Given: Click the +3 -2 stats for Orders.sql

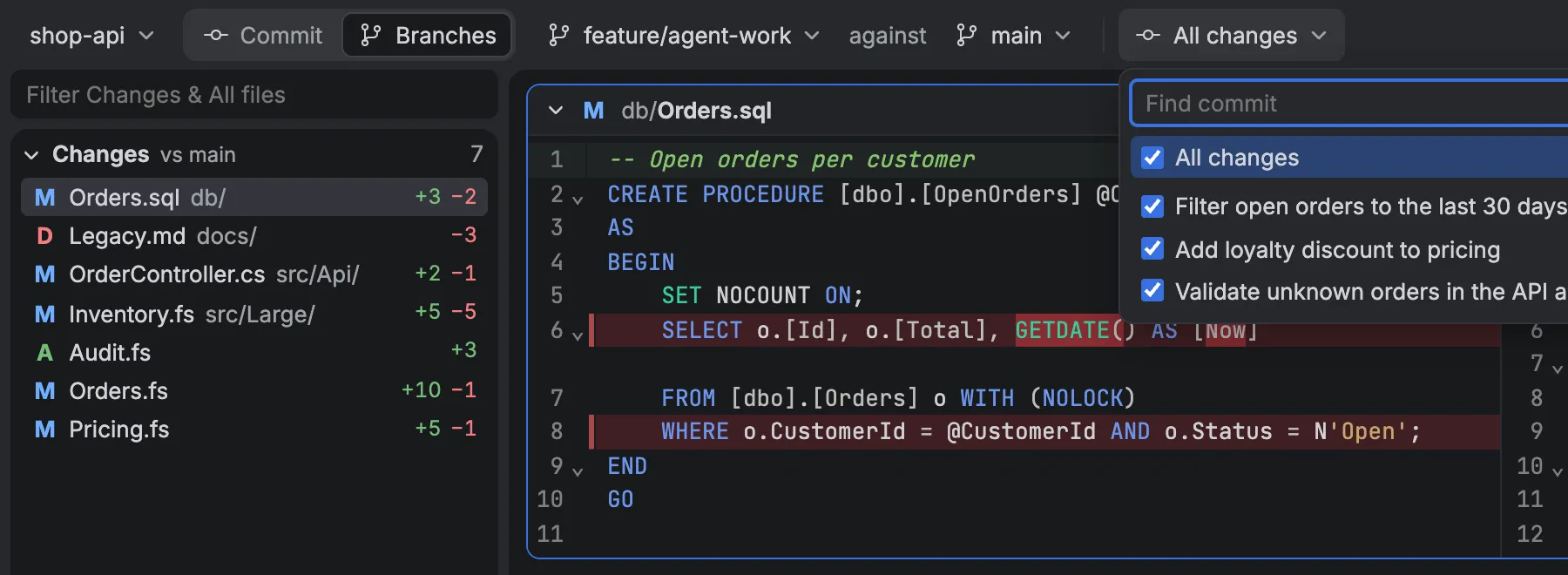Looking at the screenshot, I should click(x=445, y=197).
